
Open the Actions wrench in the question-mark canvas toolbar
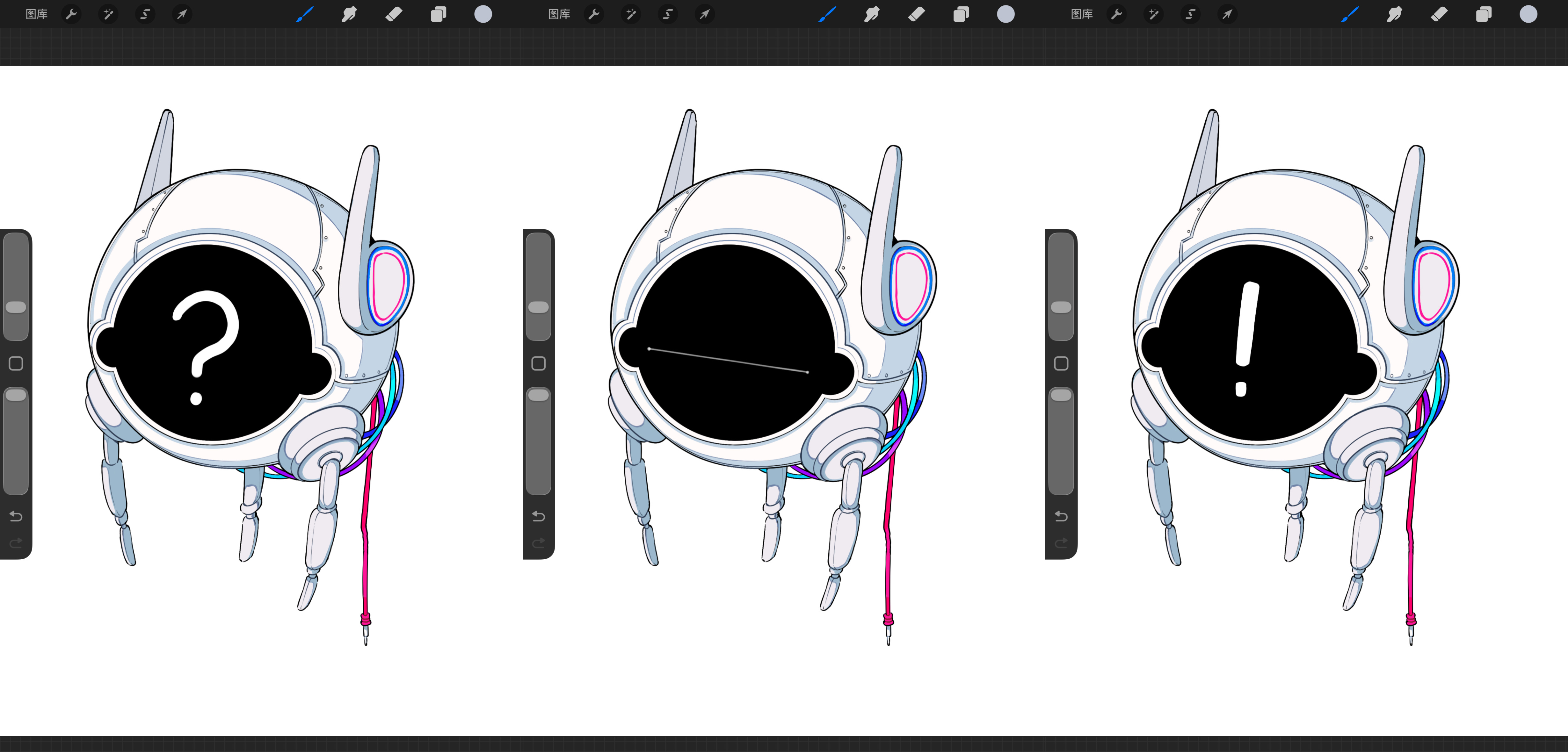click(x=71, y=14)
